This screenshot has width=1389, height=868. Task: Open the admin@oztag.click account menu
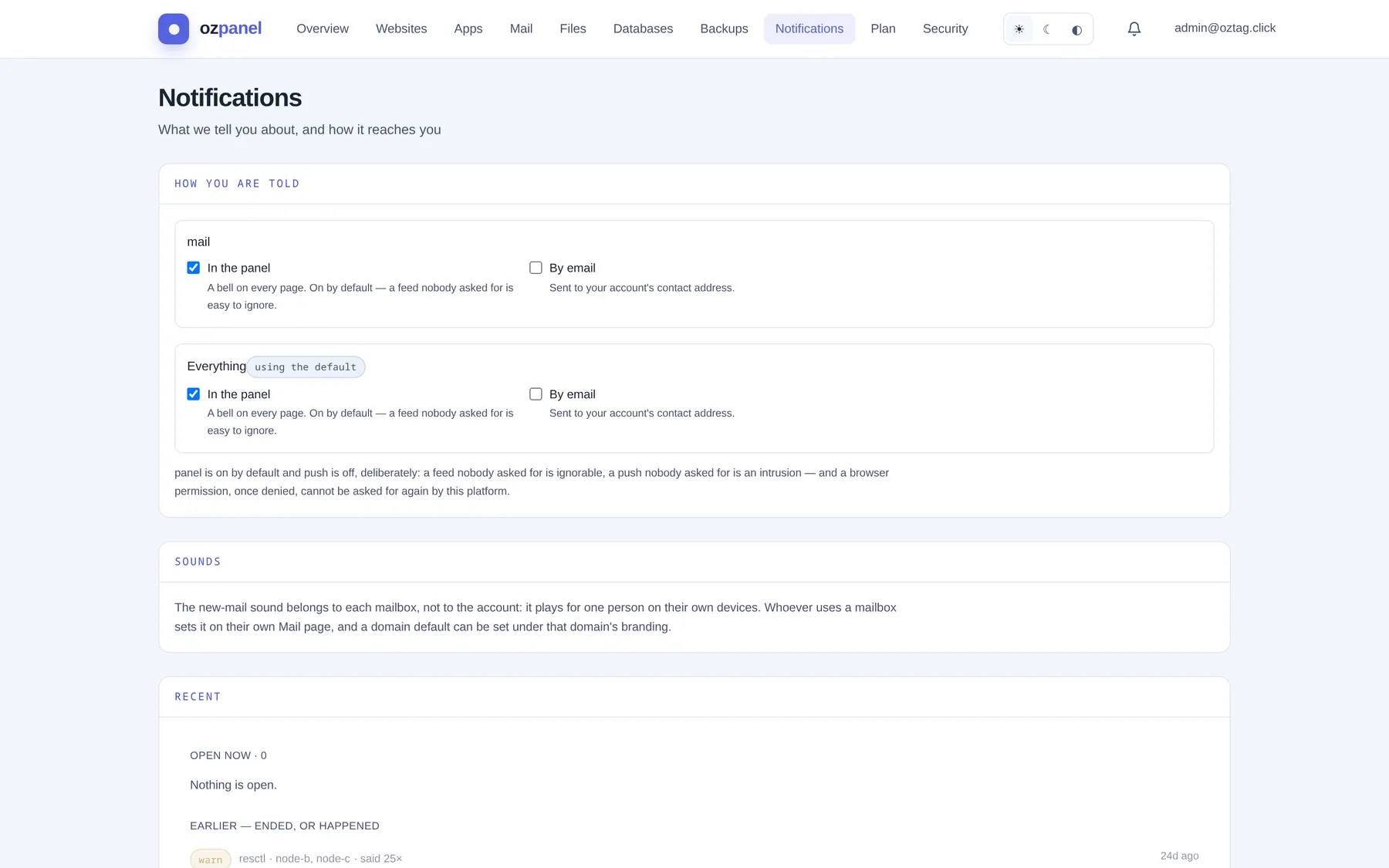(1225, 28)
